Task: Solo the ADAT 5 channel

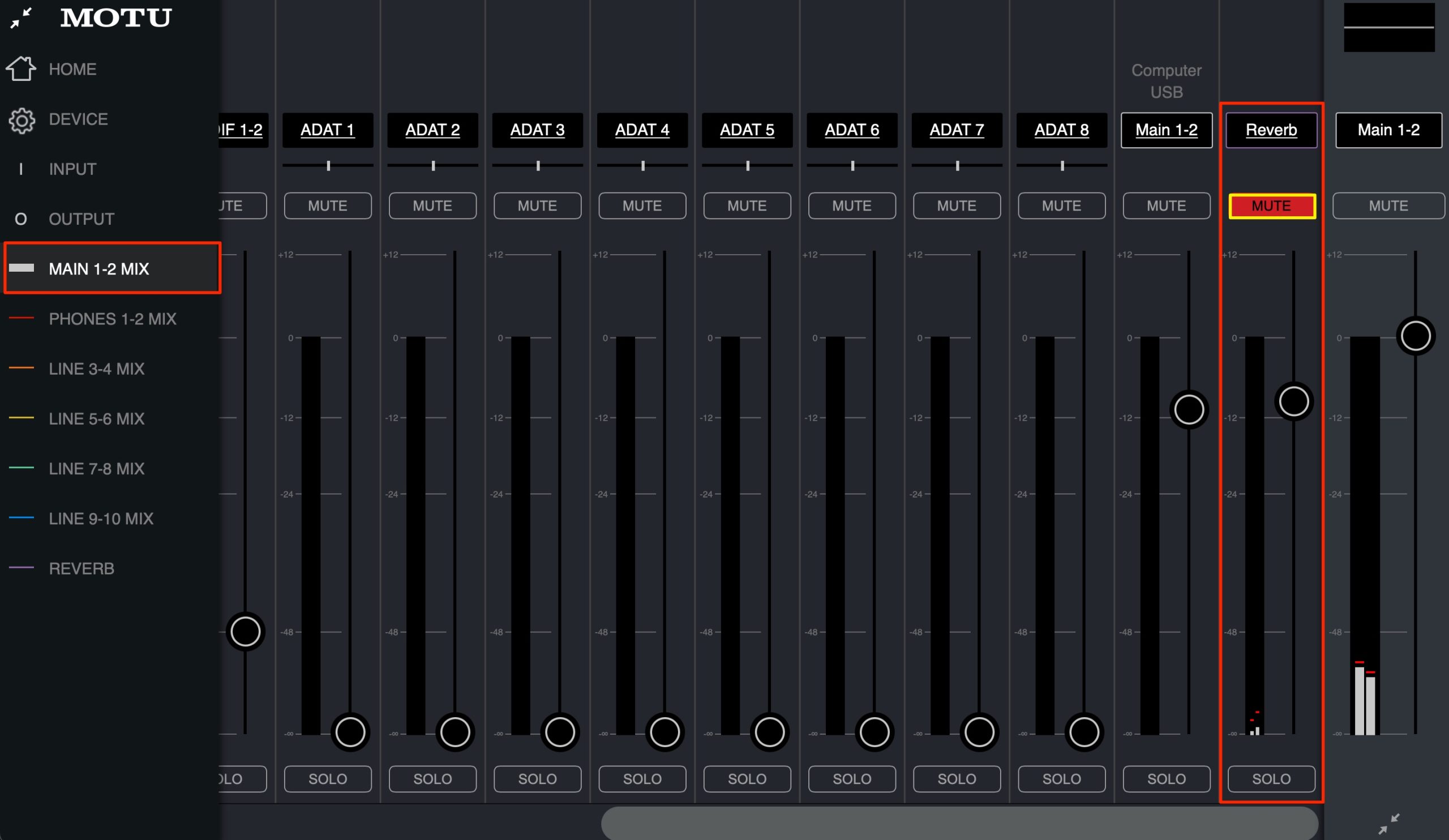Action: [747, 779]
